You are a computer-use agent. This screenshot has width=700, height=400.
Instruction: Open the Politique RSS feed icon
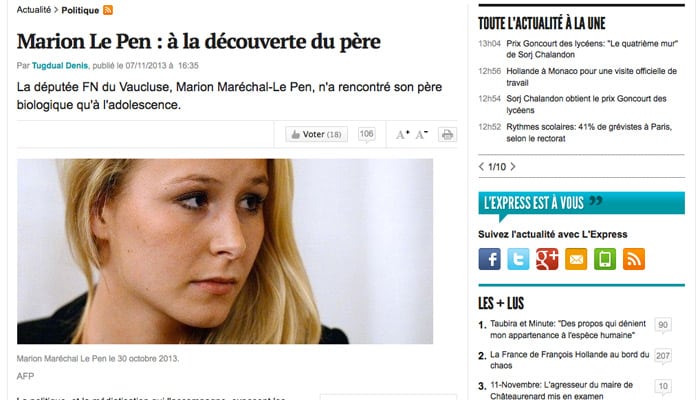click(x=108, y=10)
